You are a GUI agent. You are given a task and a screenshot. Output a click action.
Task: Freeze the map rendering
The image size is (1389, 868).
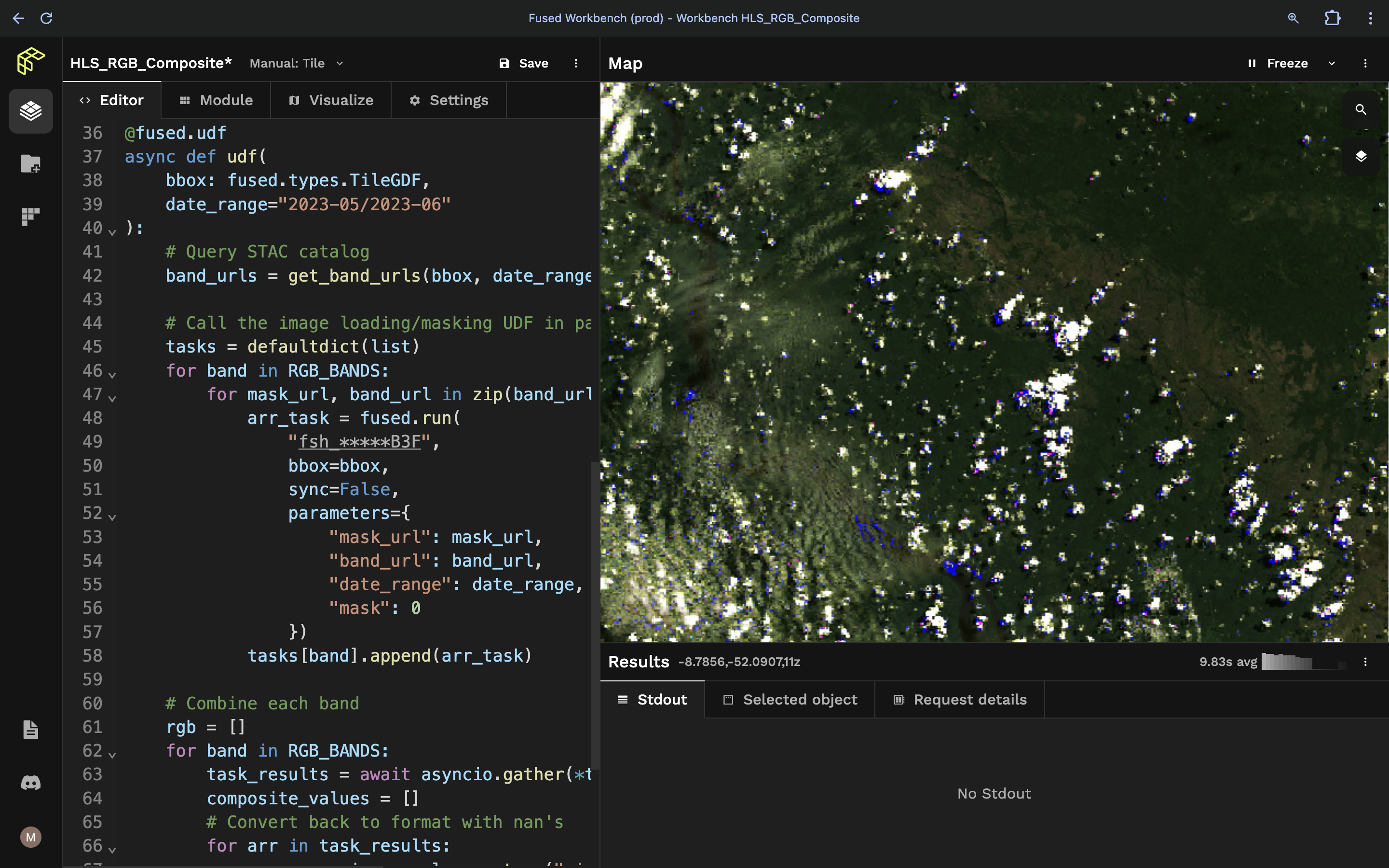pos(1278,63)
